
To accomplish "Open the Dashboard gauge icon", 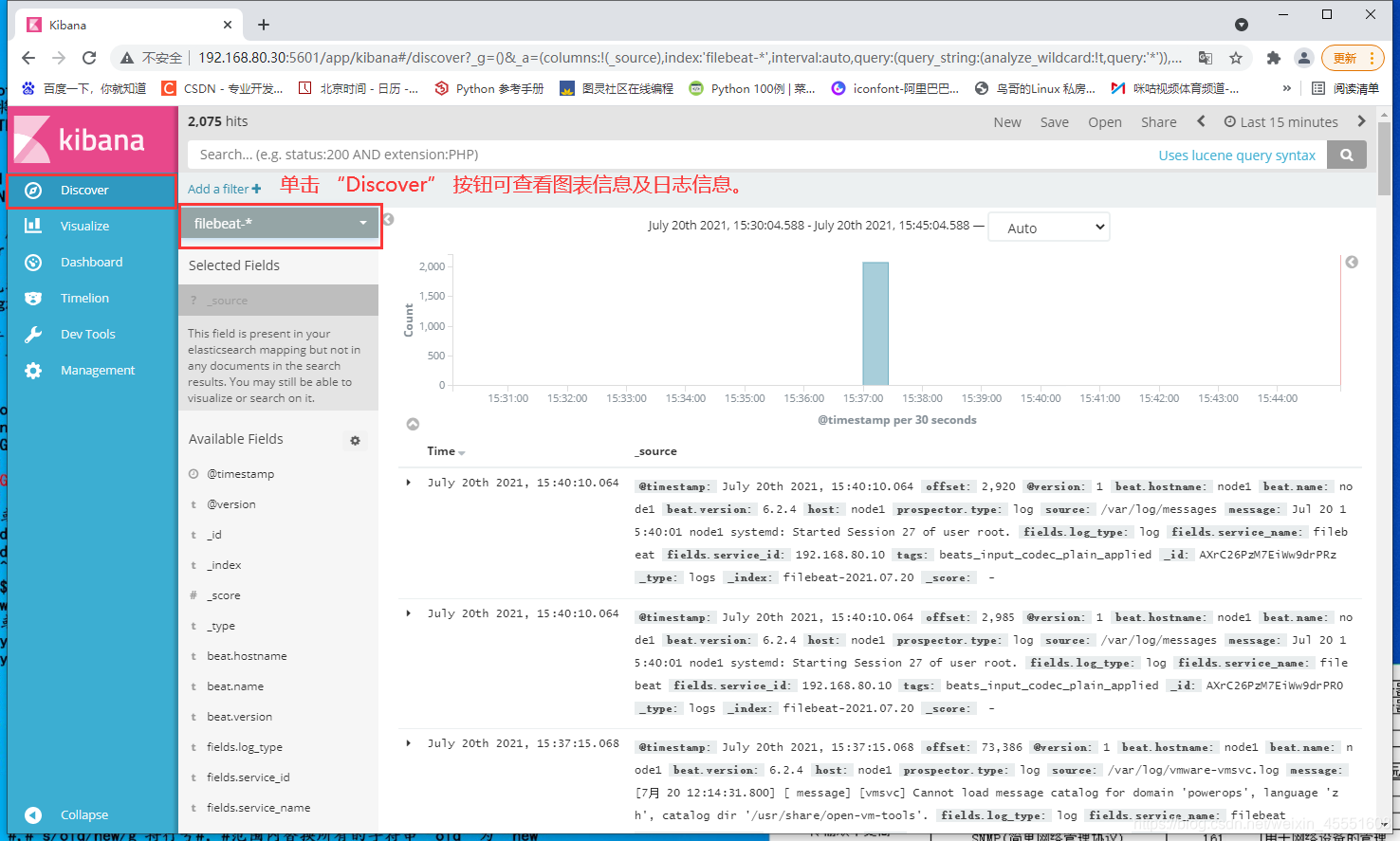I will pyautogui.click(x=33, y=263).
